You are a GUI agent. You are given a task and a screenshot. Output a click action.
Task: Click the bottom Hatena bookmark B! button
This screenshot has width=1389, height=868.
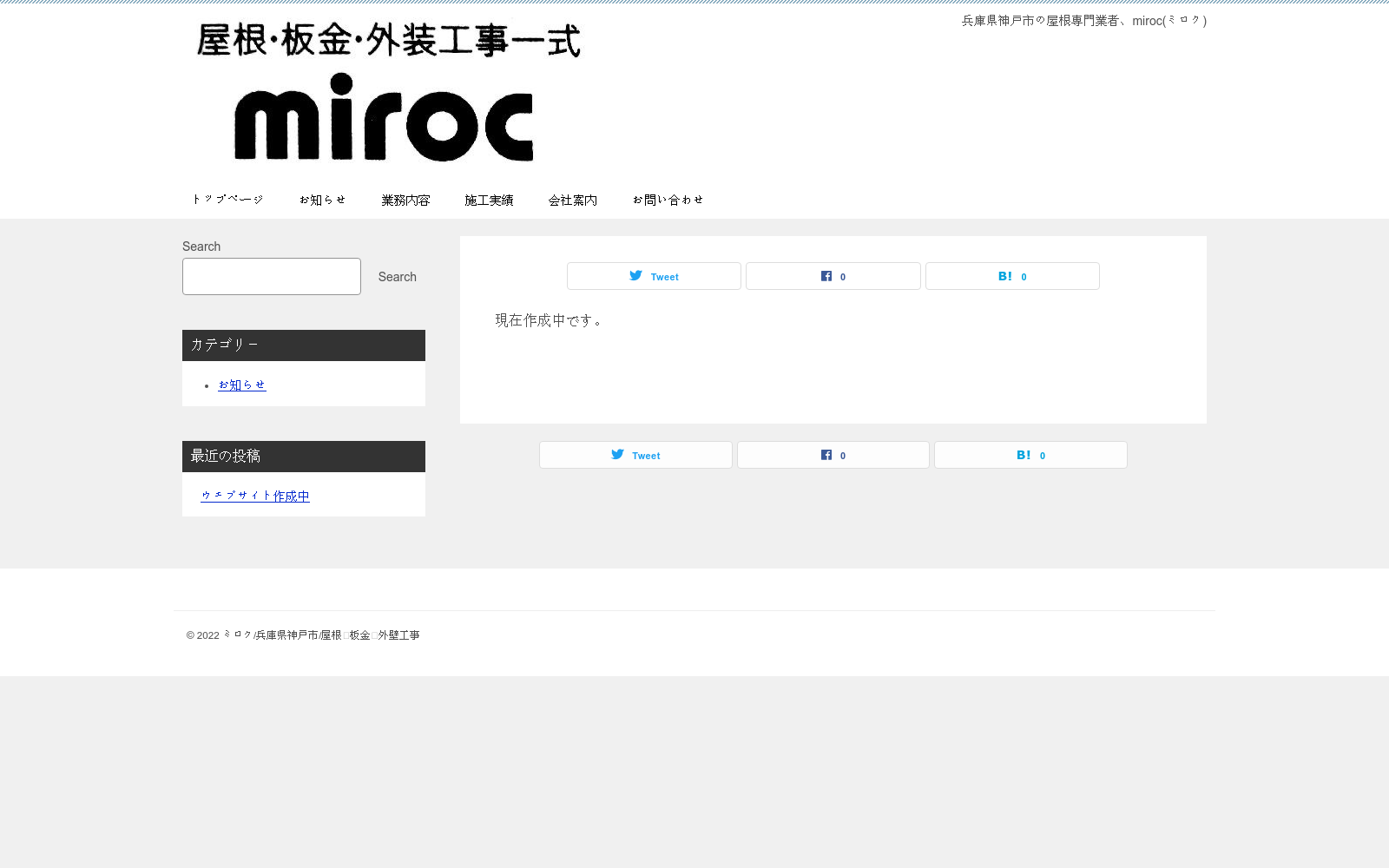point(1030,455)
